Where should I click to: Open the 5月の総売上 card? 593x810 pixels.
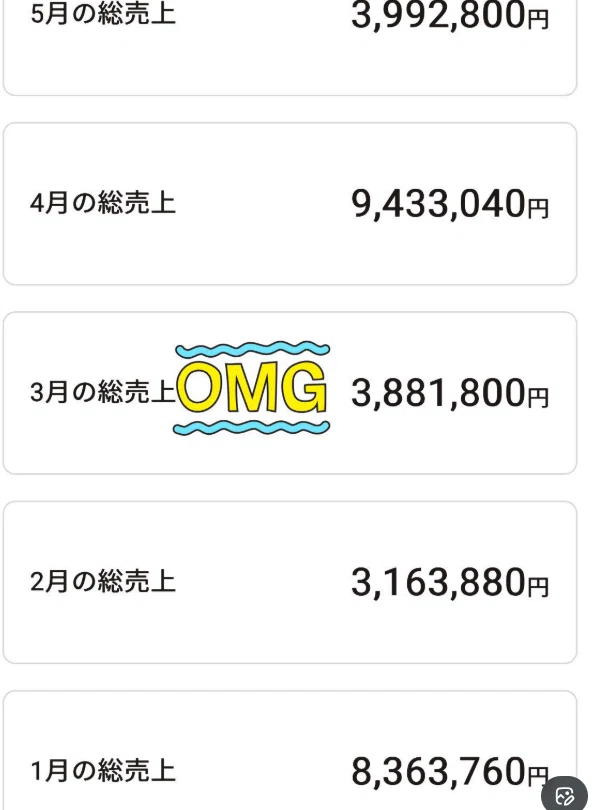point(290,48)
